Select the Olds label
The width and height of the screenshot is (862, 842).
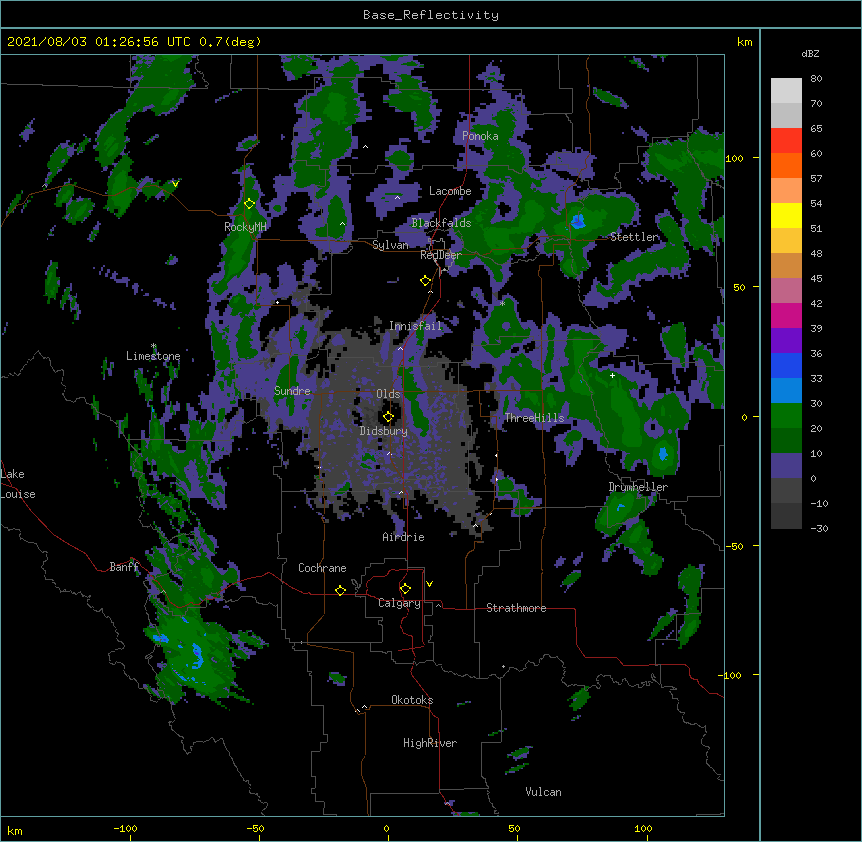[x=388, y=394]
